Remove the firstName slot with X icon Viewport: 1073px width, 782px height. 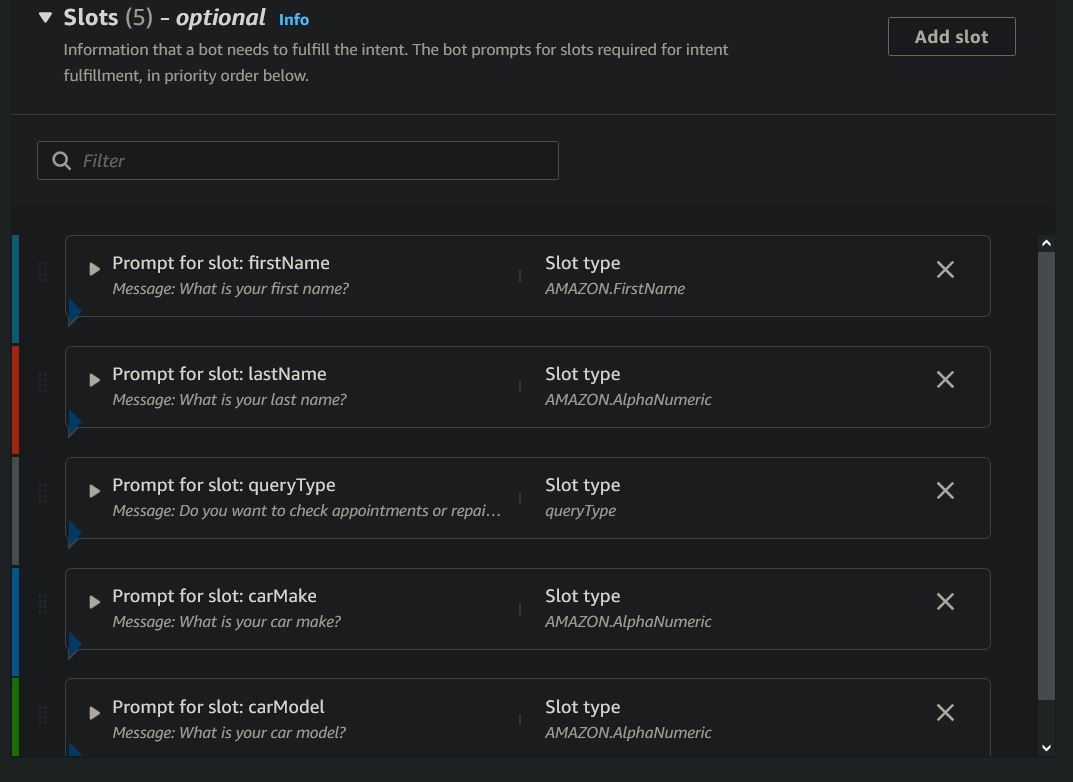tap(945, 270)
